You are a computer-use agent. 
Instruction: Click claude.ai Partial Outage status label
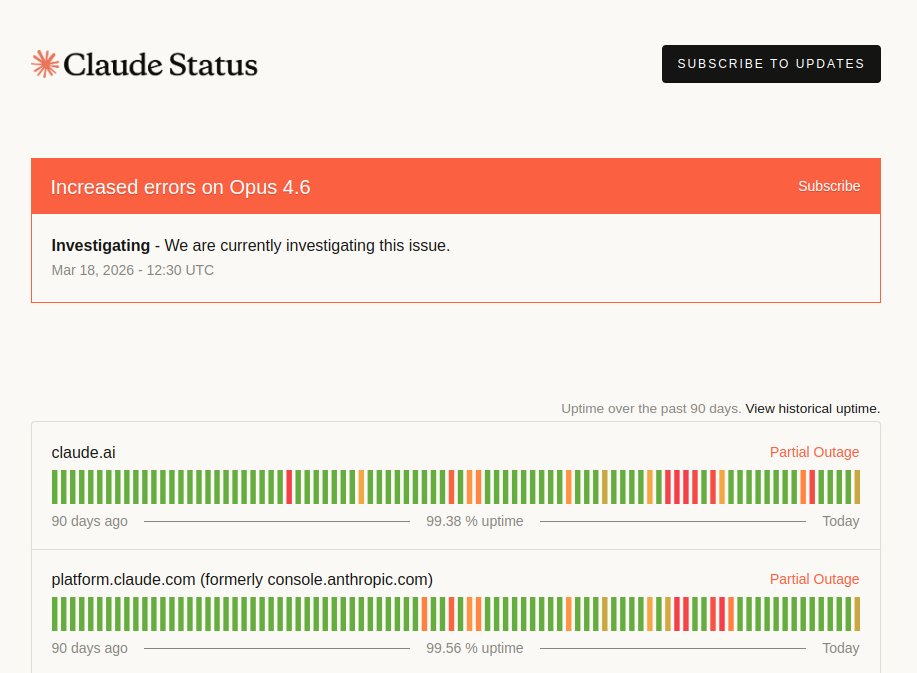click(814, 452)
